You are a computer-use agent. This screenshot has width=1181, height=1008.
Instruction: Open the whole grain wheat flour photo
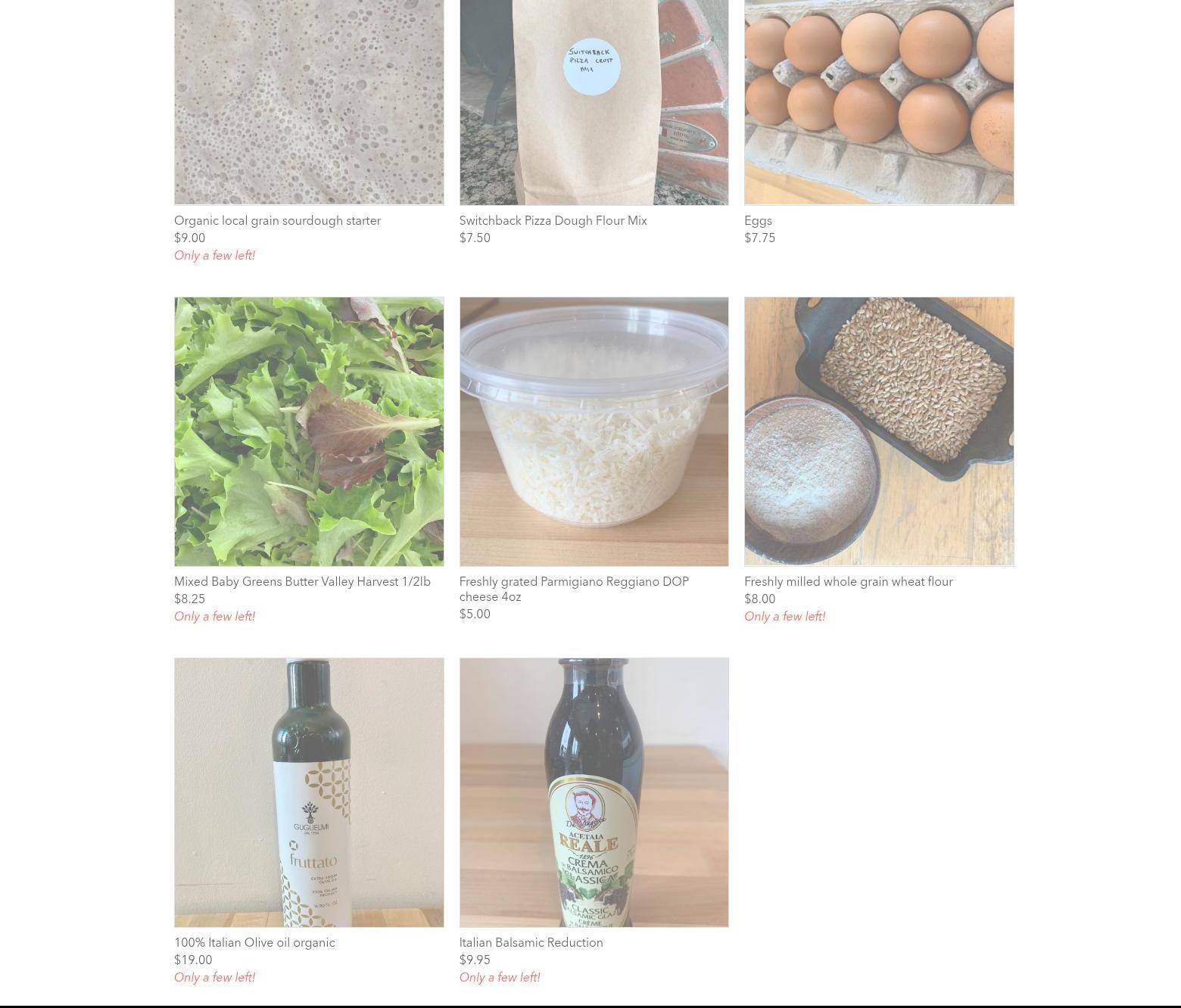pyautogui.click(x=879, y=431)
